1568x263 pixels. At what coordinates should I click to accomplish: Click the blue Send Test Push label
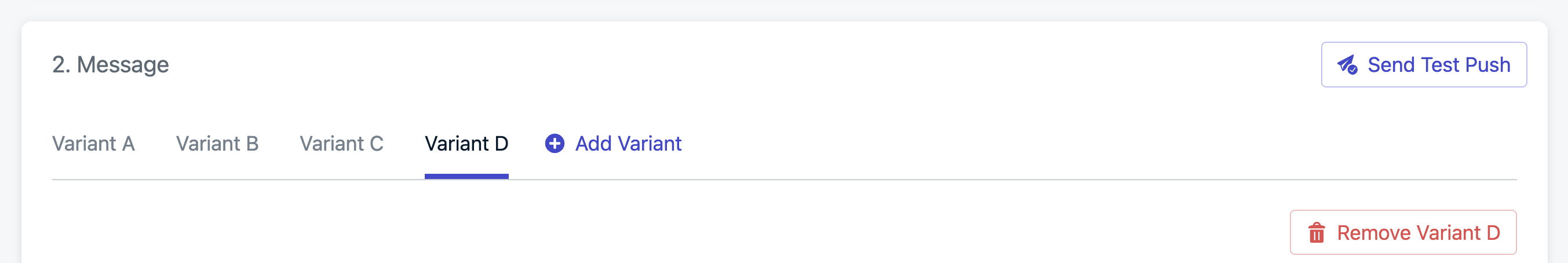click(x=1439, y=64)
